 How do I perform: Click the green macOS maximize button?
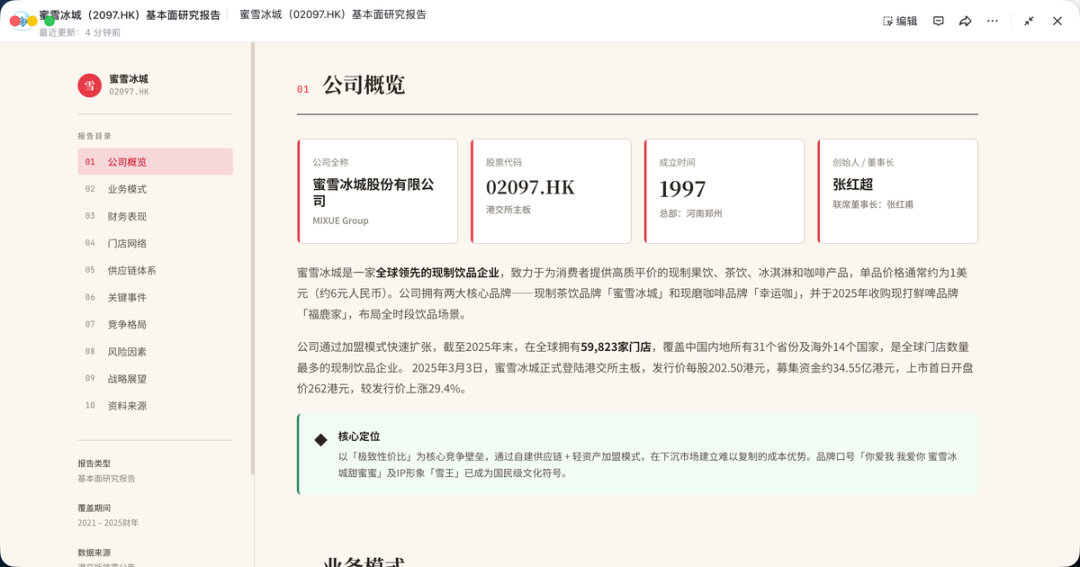point(50,21)
